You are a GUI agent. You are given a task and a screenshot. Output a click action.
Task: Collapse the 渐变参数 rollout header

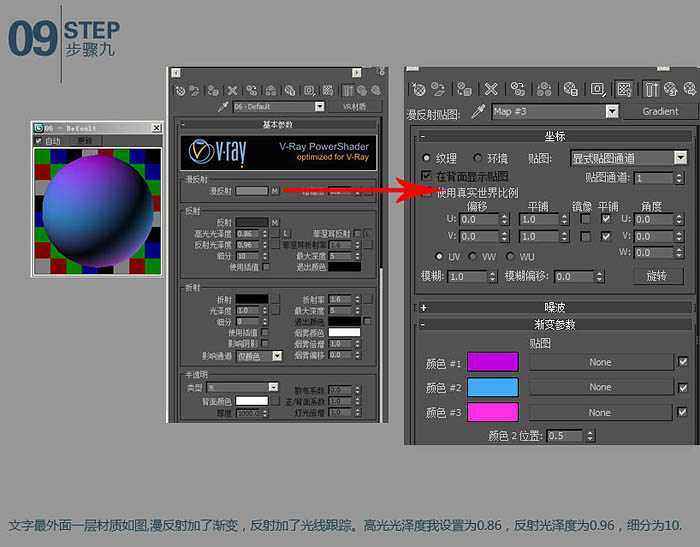pyautogui.click(x=554, y=325)
